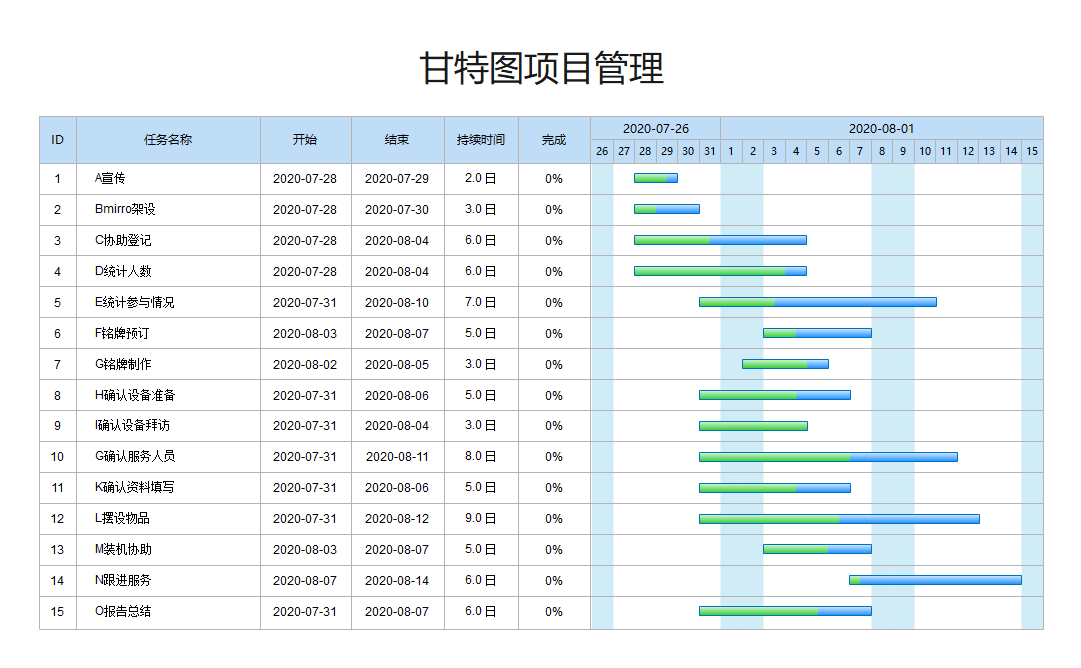This screenshot has height=668, width=1081.
Task: Click the Gantt bar for K确认资料填写
Action: [775, 488]
